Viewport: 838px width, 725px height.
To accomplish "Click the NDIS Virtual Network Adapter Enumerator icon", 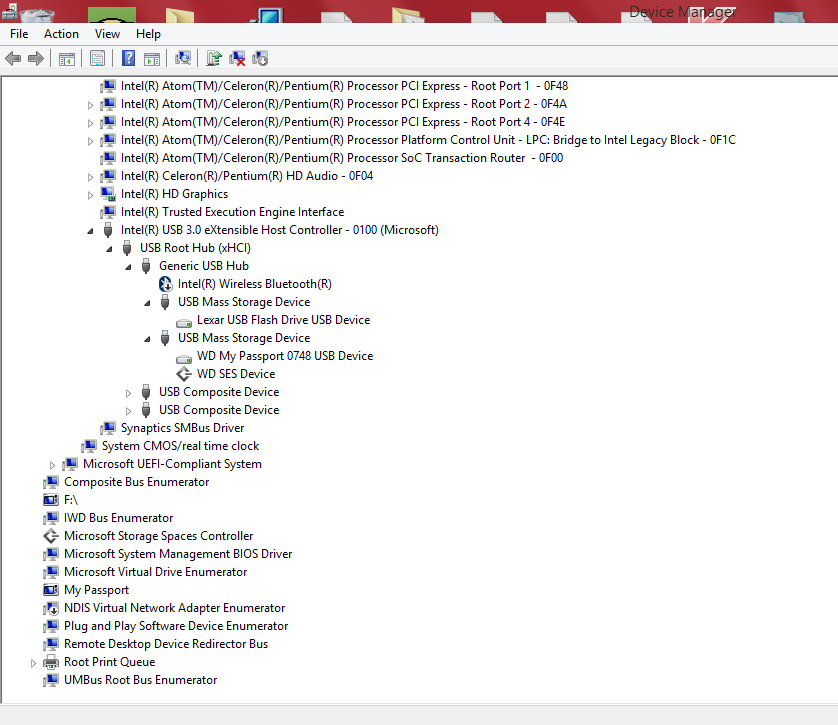I will 51,608.
